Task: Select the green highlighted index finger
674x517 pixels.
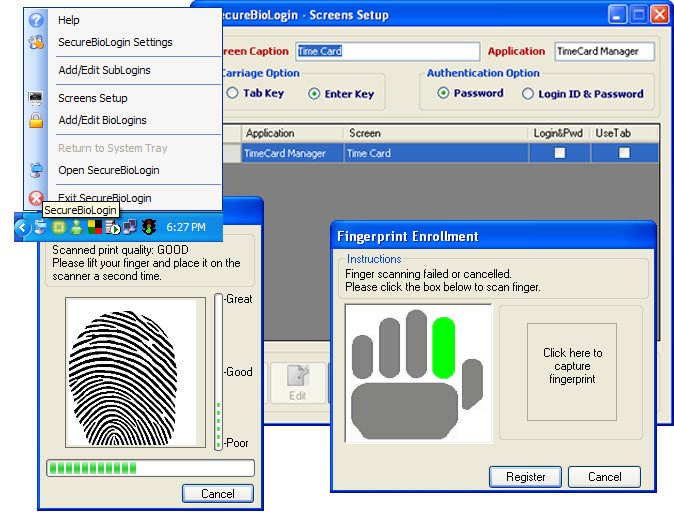Action: tap(444, 348)
